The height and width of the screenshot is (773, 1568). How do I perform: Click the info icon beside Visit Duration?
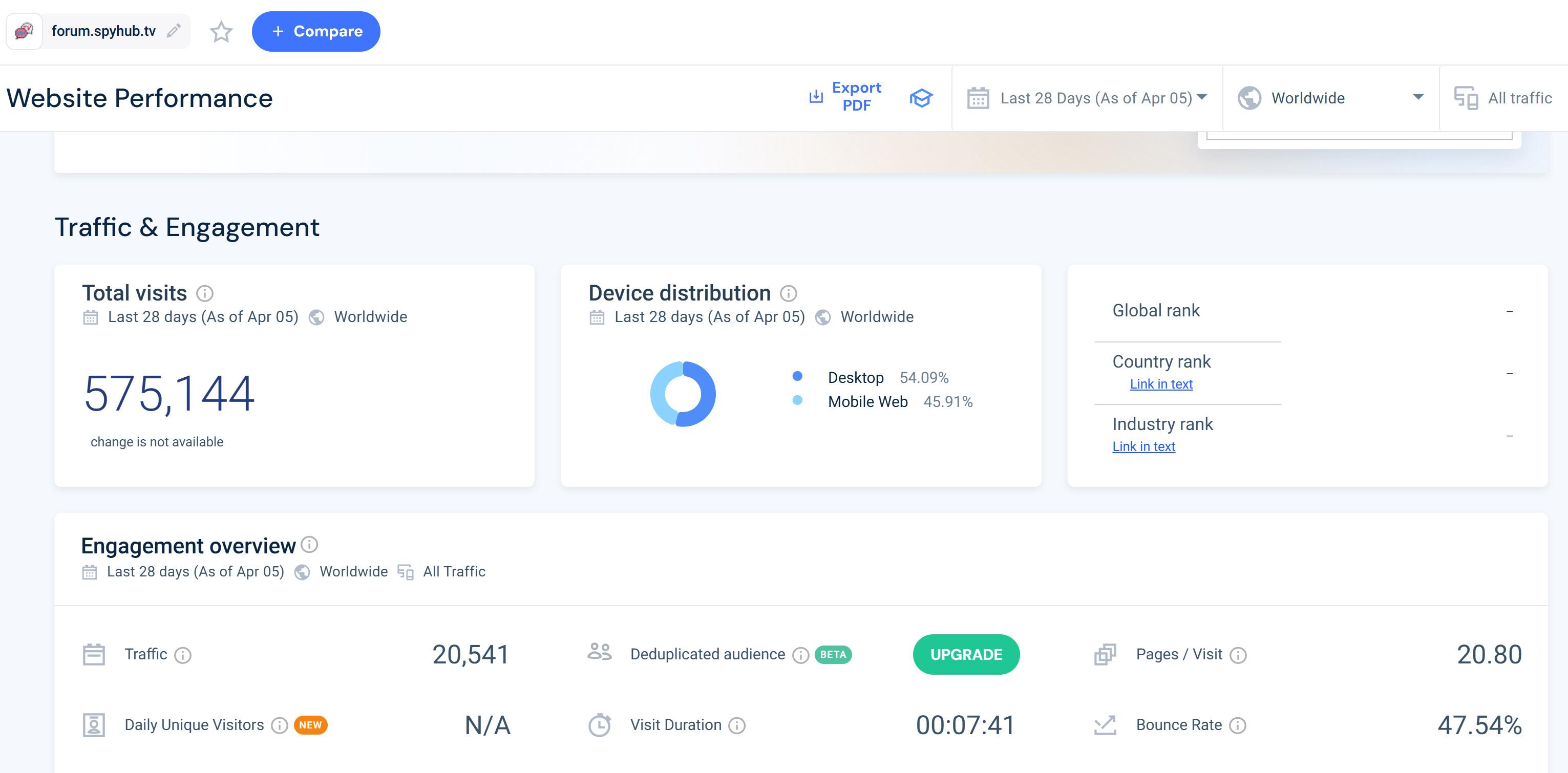coord(736,725)
